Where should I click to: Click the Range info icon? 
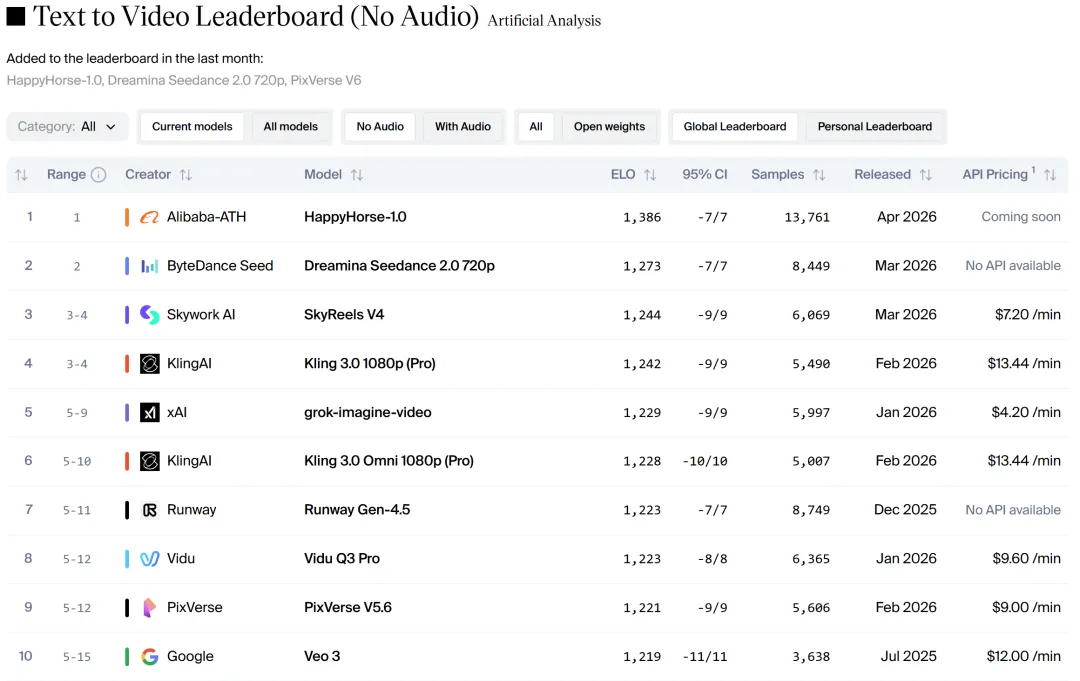98,175
